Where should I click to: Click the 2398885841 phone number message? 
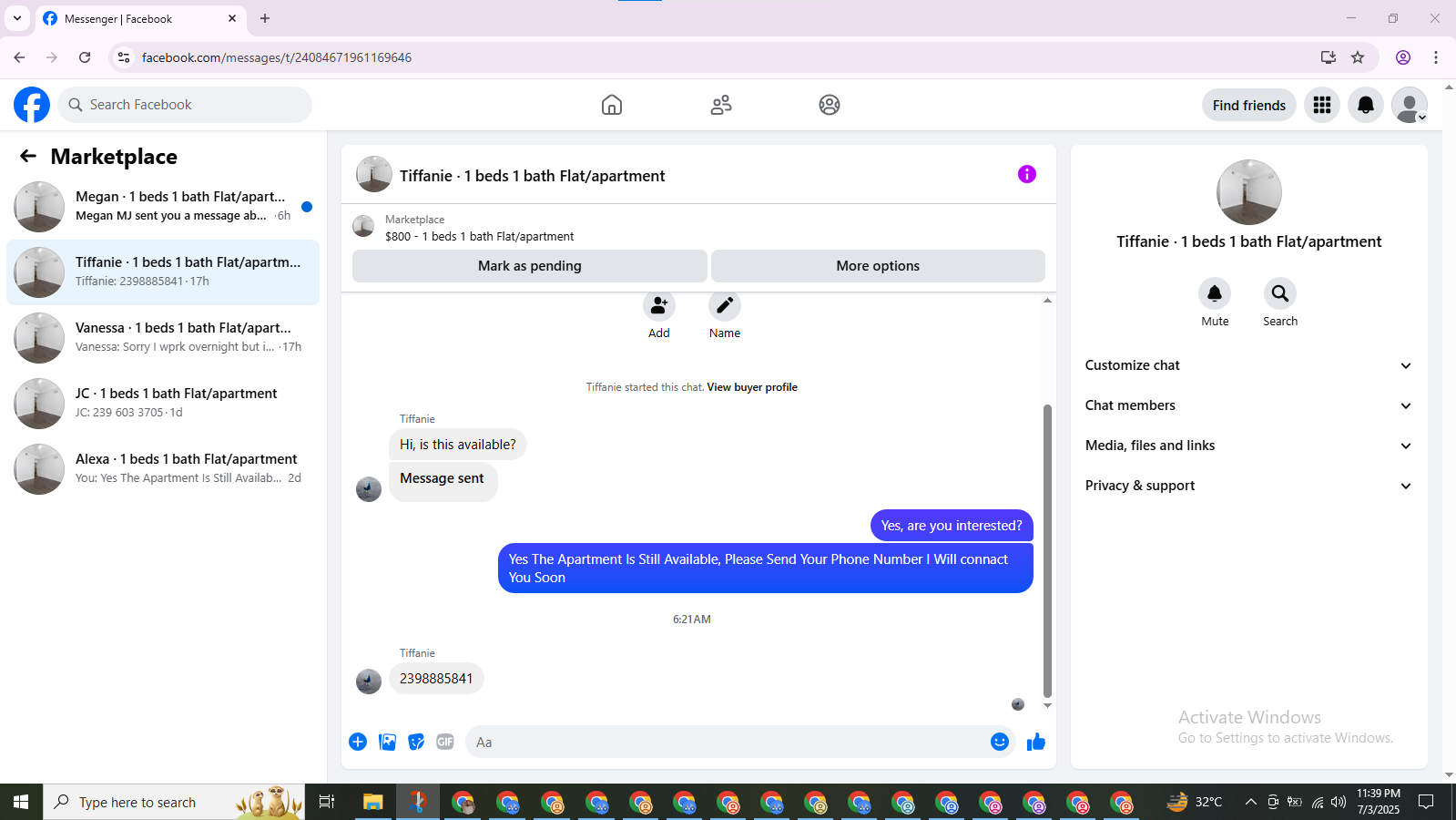click(x=436, y=679)
